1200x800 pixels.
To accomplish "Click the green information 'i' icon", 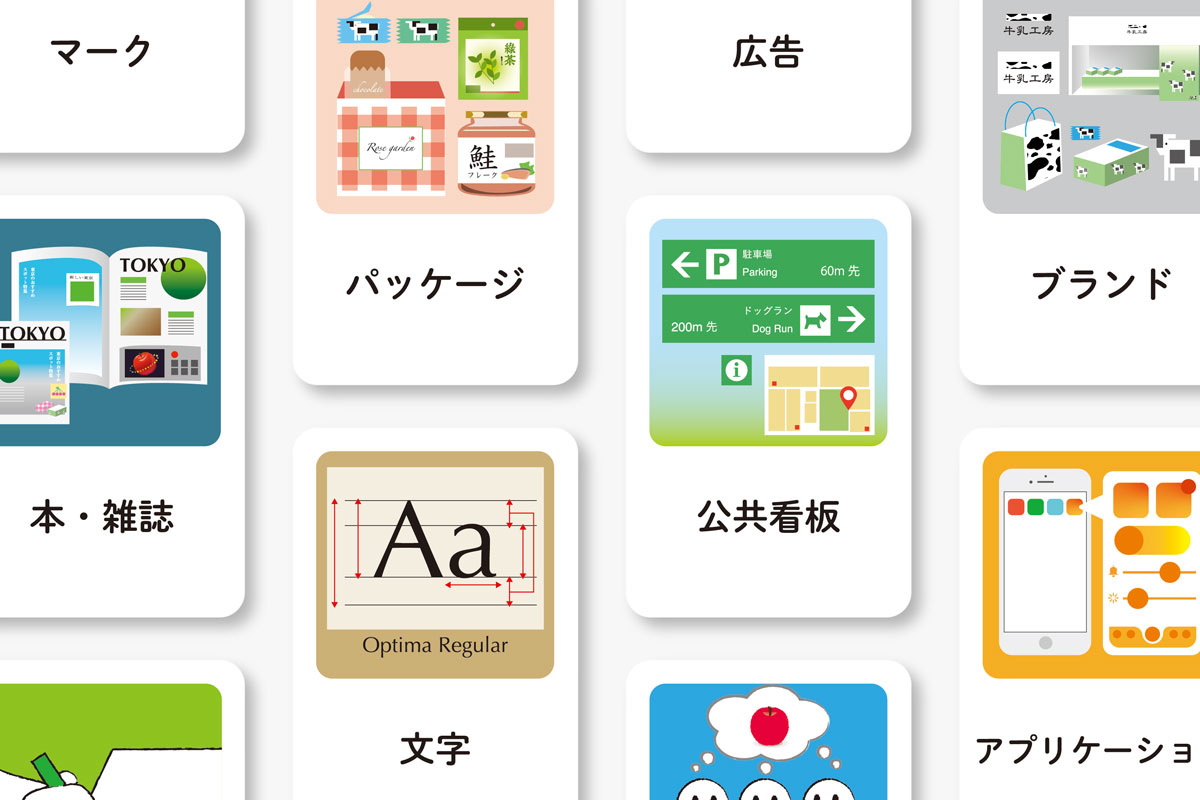I will 736,370.
